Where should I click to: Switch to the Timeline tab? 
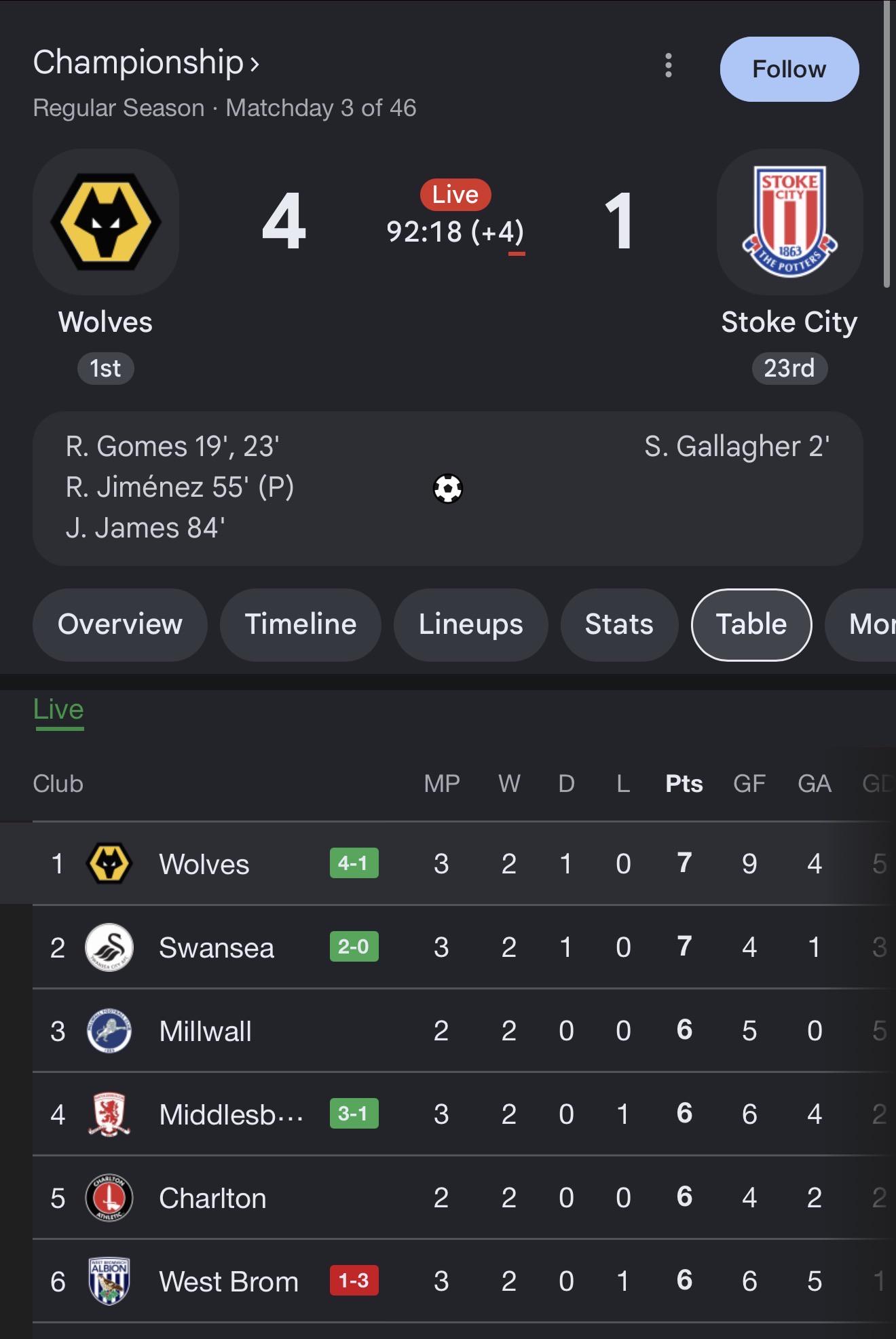(x=301, y=624)
